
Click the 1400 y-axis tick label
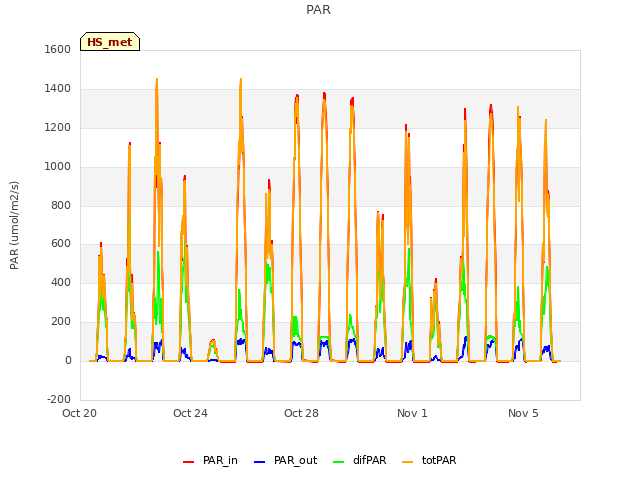click(x=58, y=89)
